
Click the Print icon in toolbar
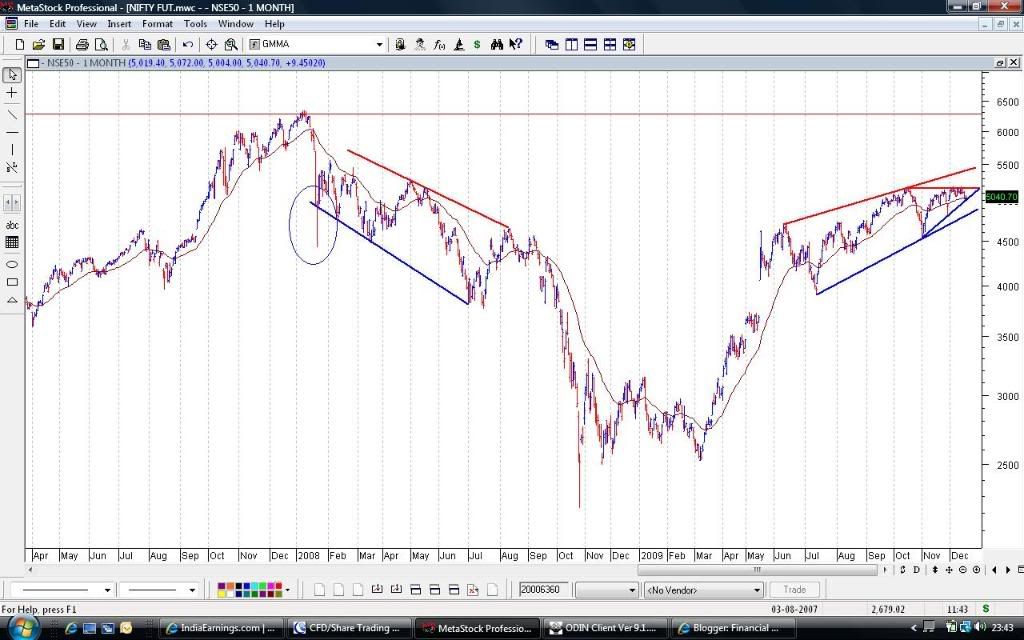click(x=83, y=44)
